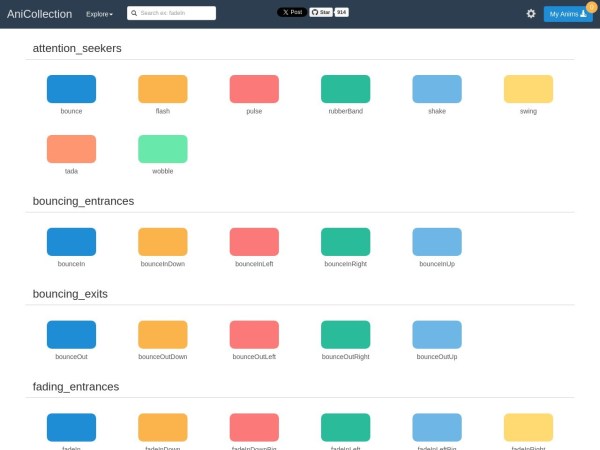Pick the swing animation tile

[528, 89]
